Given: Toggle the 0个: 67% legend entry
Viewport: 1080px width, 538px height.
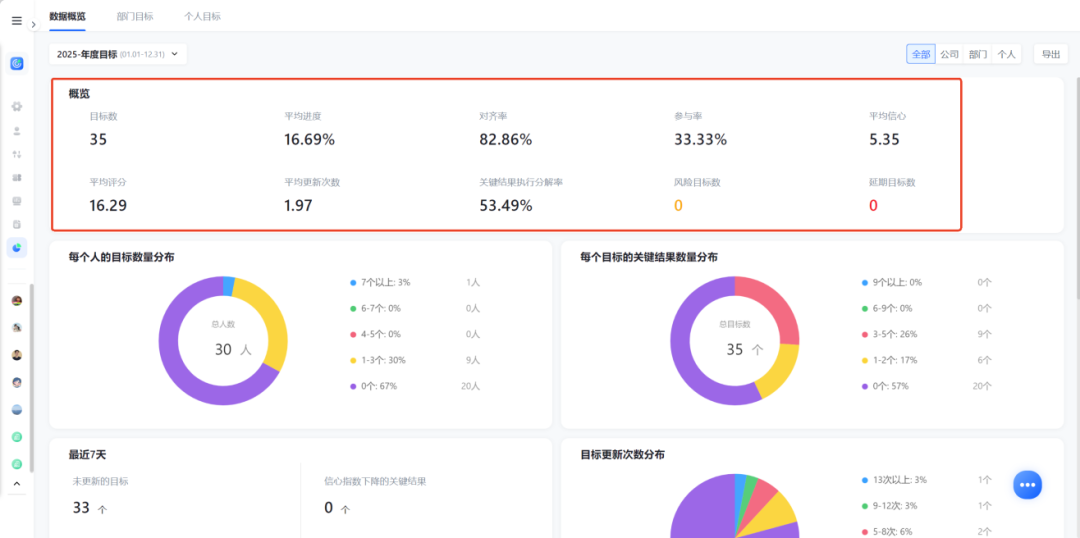Looking at the screenshot, I should pyautogui.click(x=374, y=386).
